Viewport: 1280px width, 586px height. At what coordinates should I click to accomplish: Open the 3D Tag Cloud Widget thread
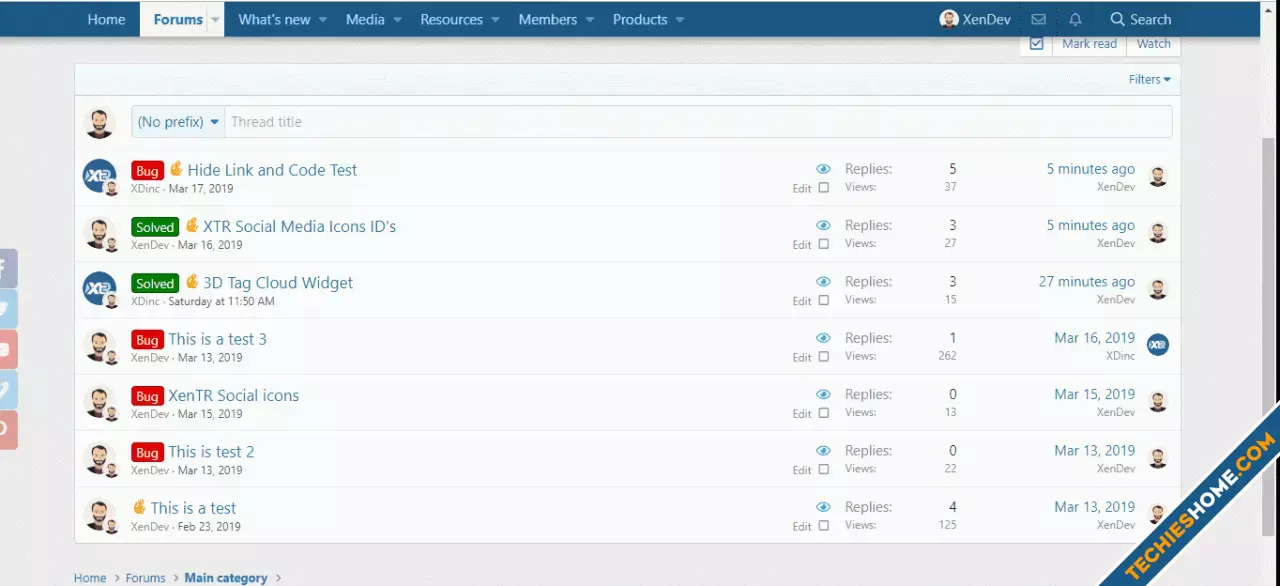[277, 283]
